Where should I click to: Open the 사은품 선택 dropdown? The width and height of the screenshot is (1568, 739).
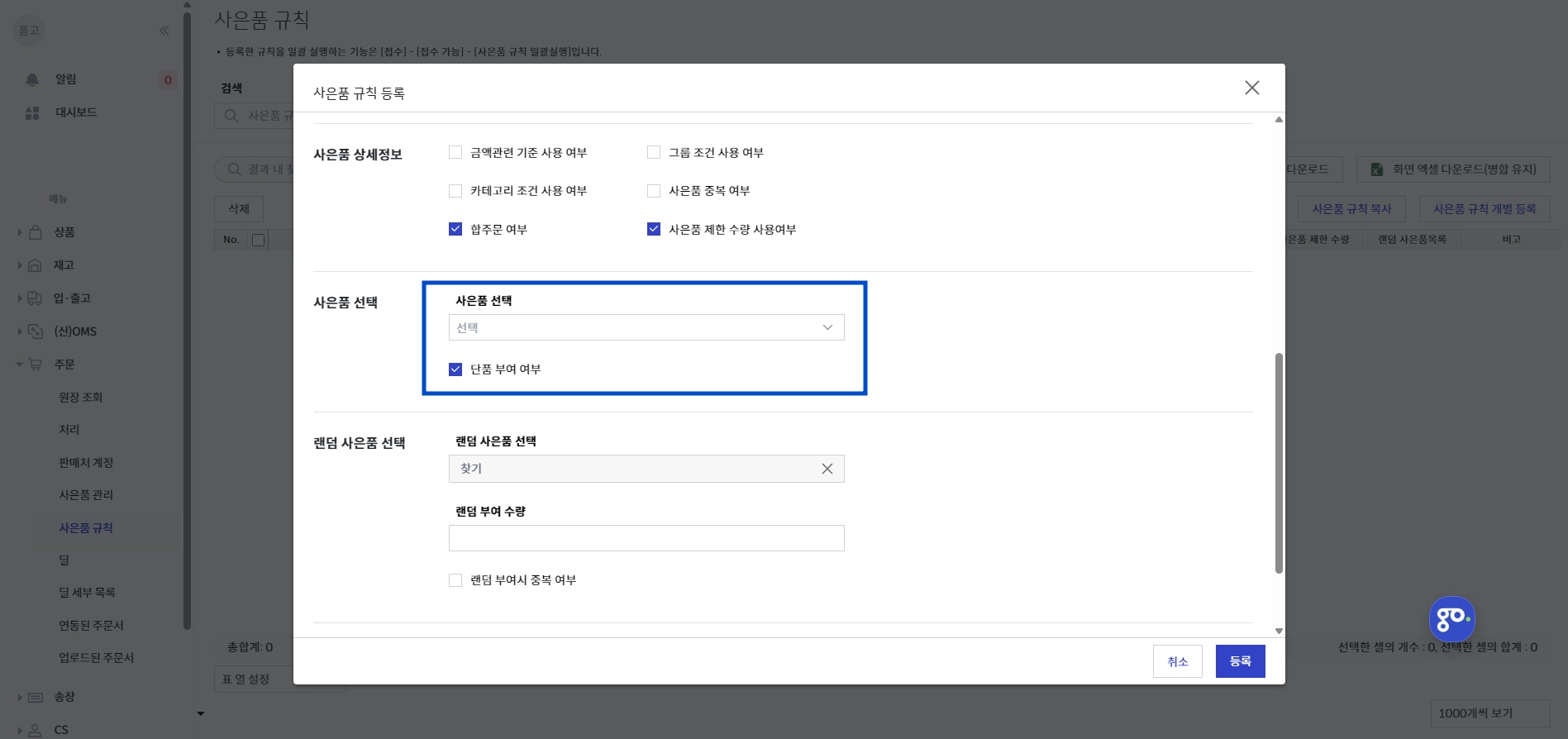tap(646, 327)
